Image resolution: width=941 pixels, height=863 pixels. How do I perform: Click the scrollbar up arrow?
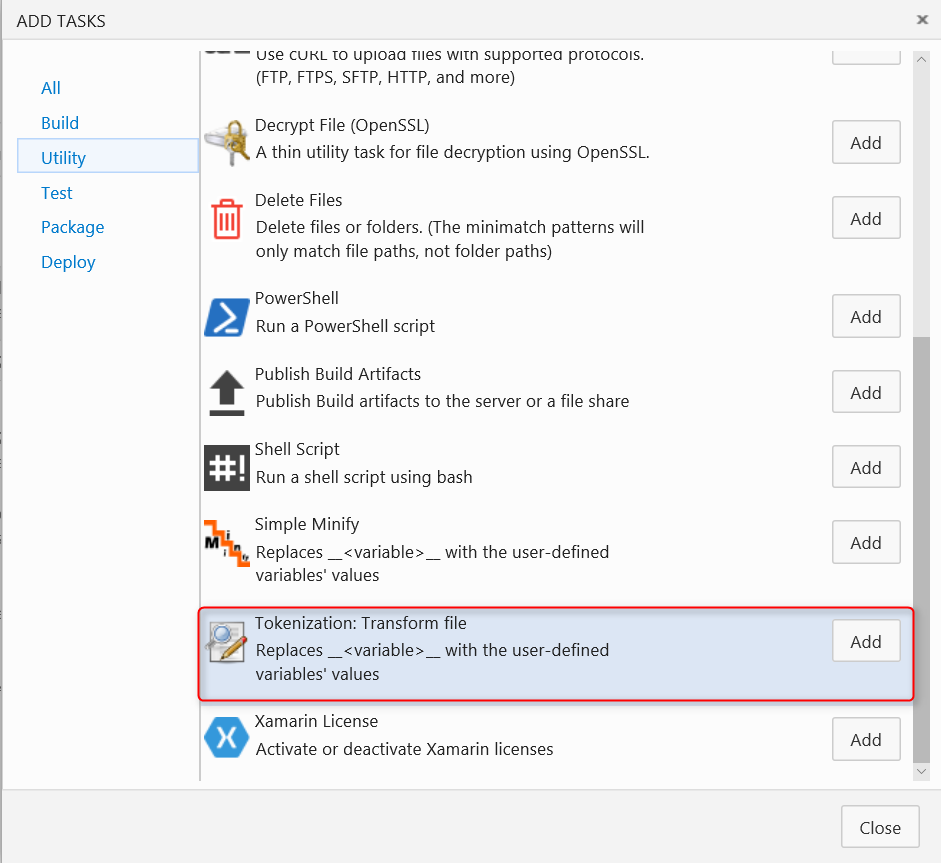[x=922, y=60]
